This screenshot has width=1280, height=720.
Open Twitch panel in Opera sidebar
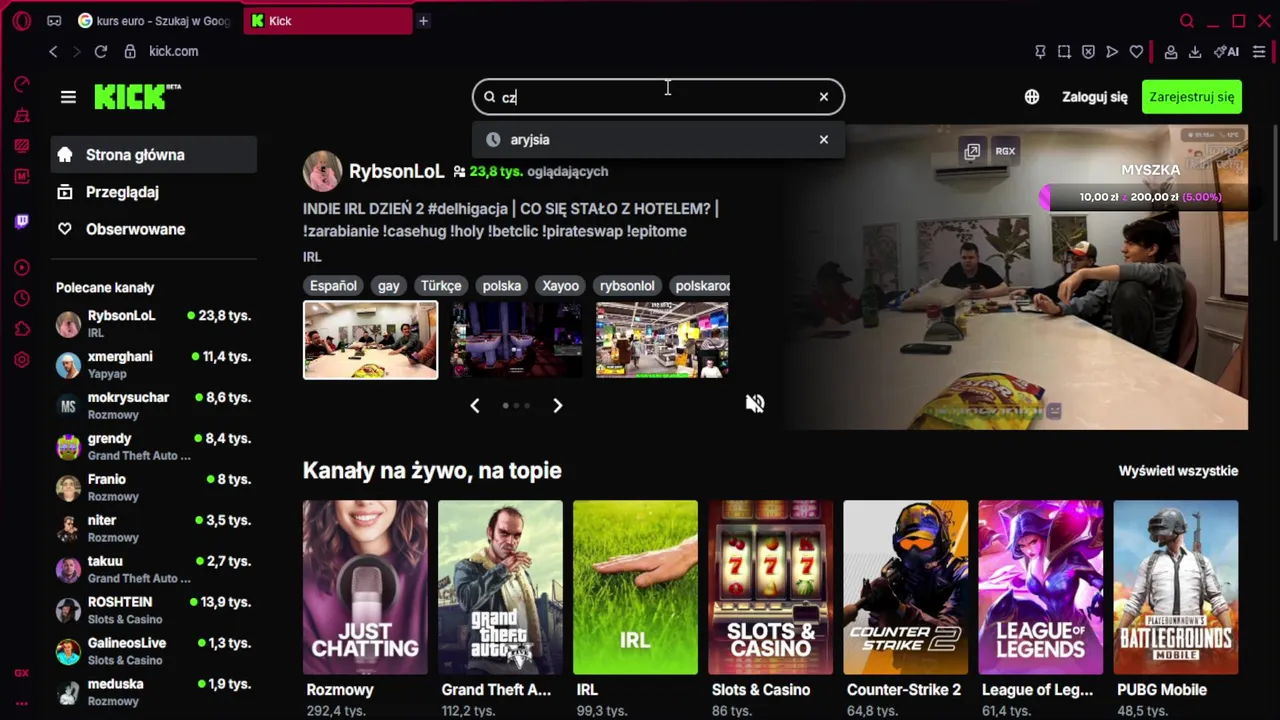[22, 221]
